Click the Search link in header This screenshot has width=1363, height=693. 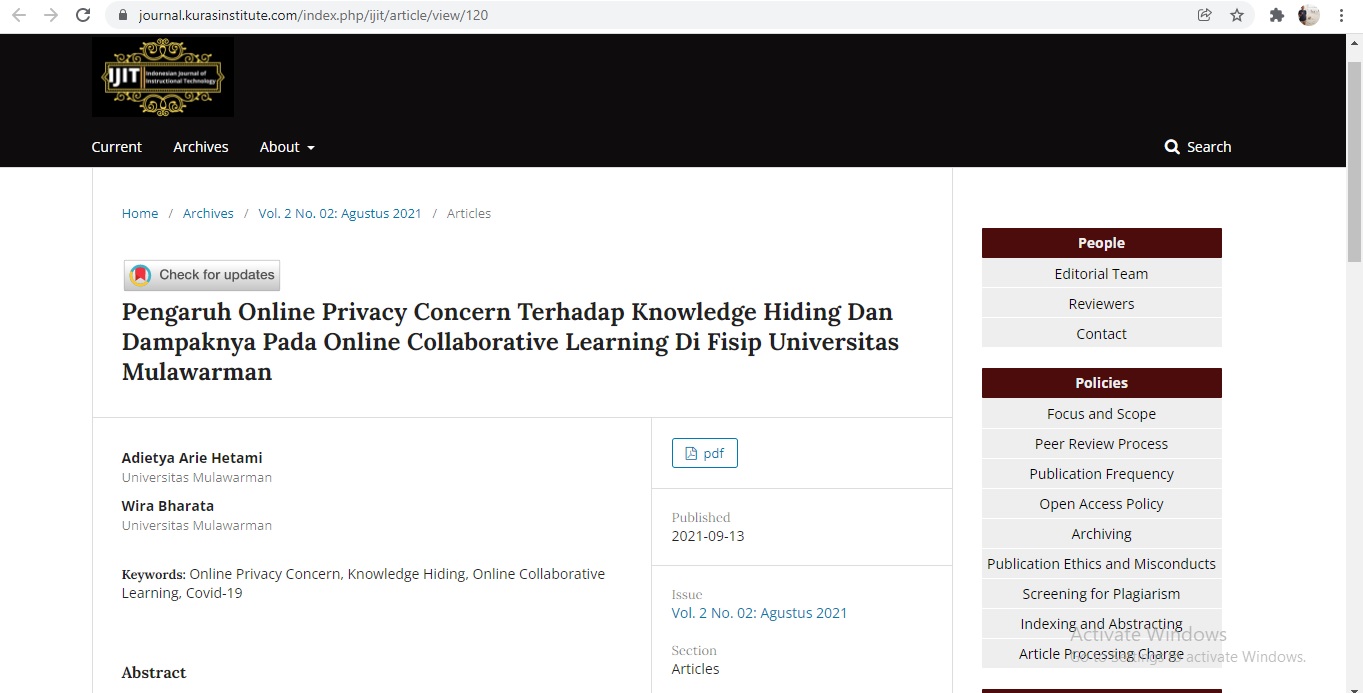click(1198, 147)
